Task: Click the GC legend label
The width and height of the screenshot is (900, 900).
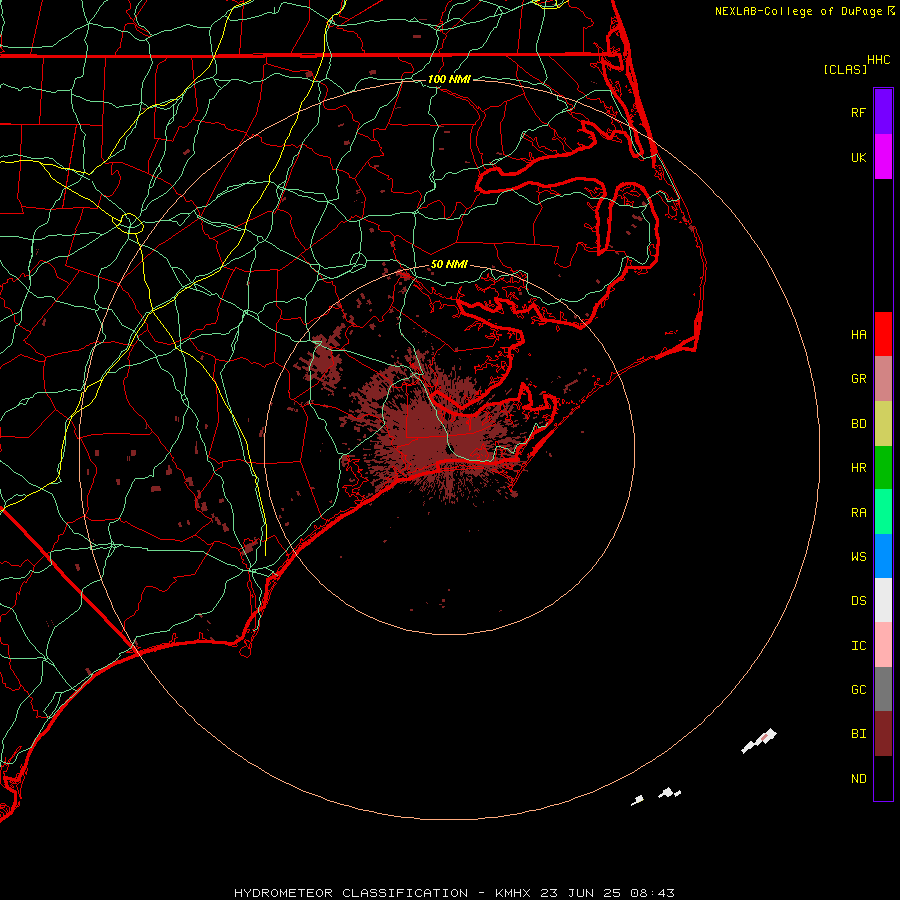Action: (858, 689)
